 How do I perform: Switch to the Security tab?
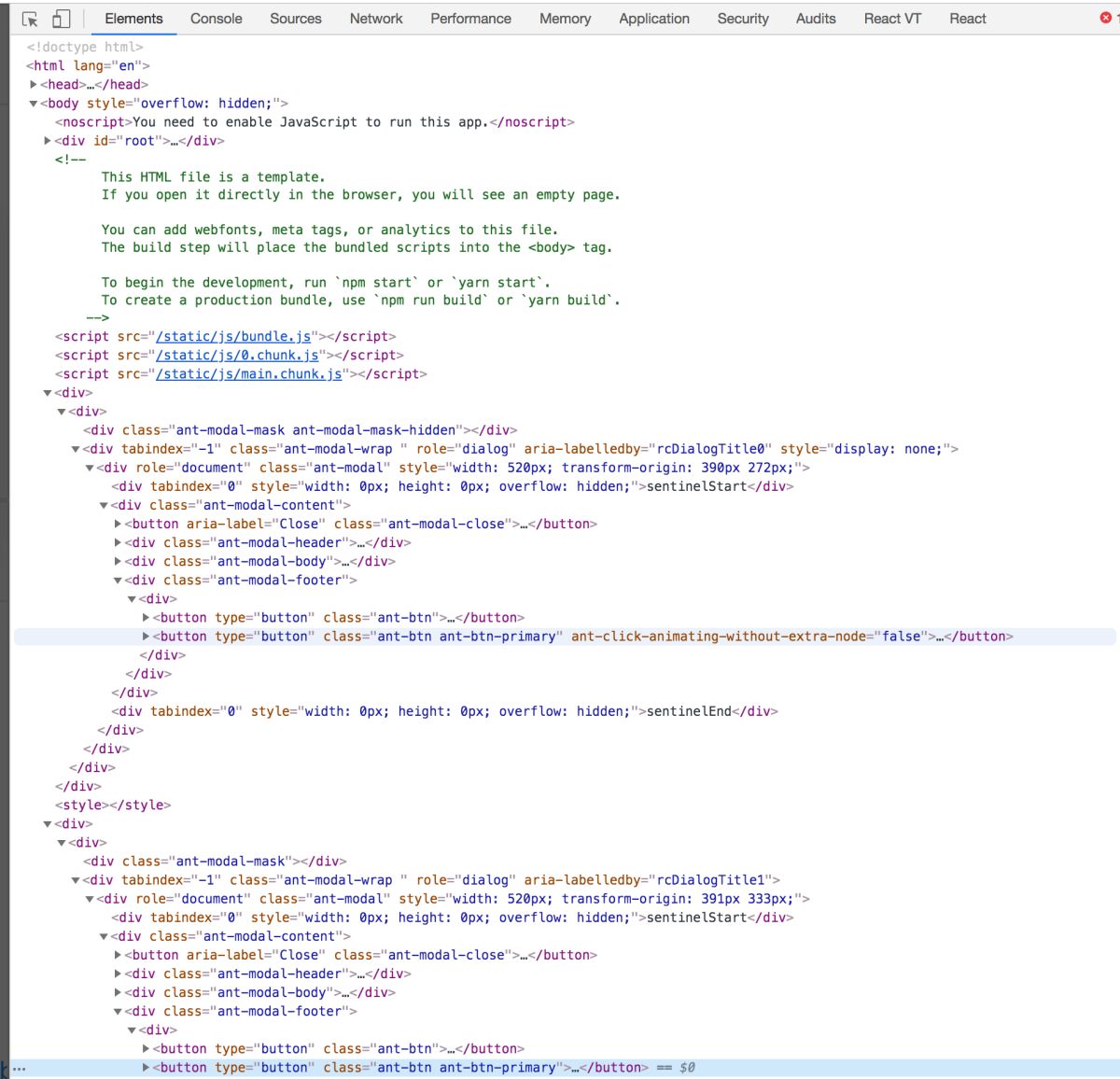click(x=743, y=19)
